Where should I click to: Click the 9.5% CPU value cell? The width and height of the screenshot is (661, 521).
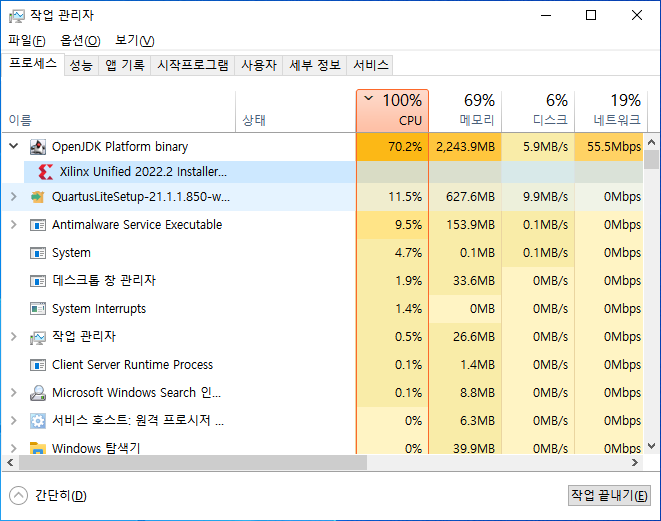coord(392,225)
